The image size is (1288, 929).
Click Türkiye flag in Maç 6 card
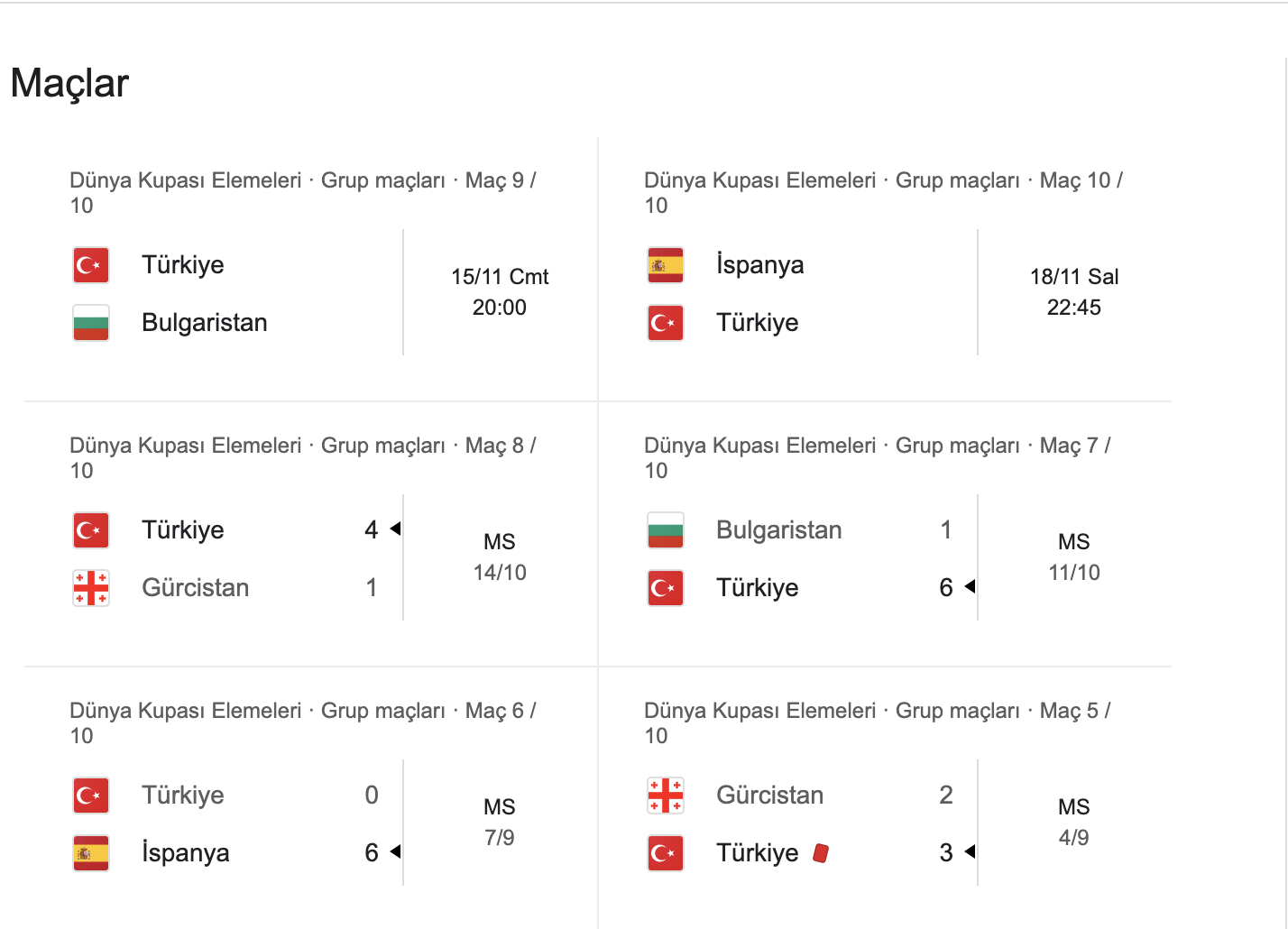pos(91,796)
